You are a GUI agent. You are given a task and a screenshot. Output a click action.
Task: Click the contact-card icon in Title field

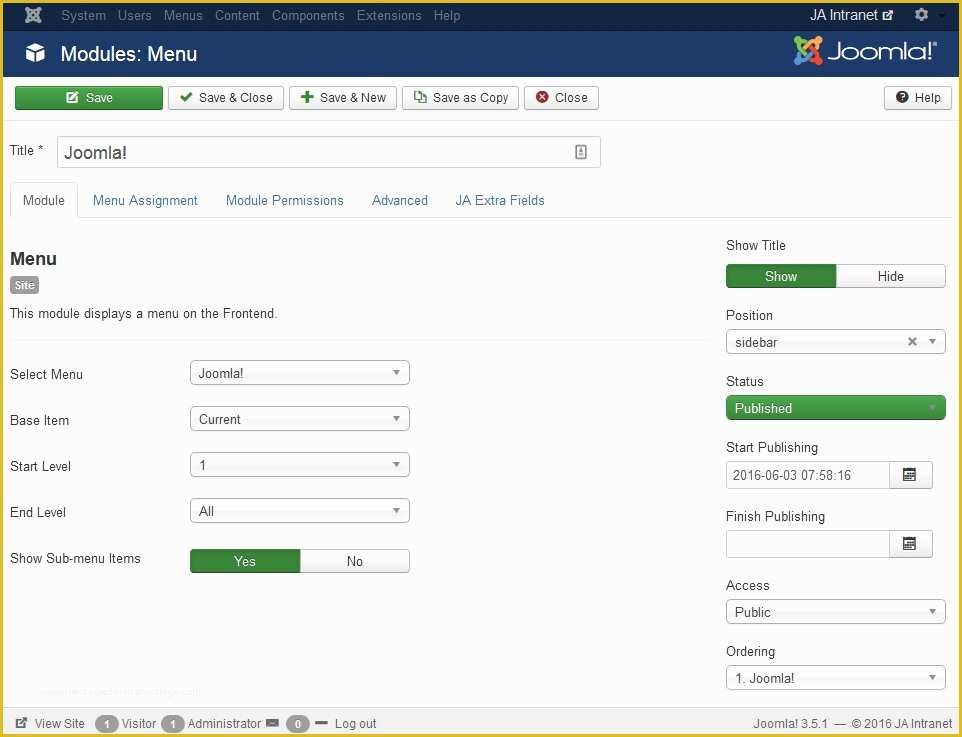click(x=580, y=152)
